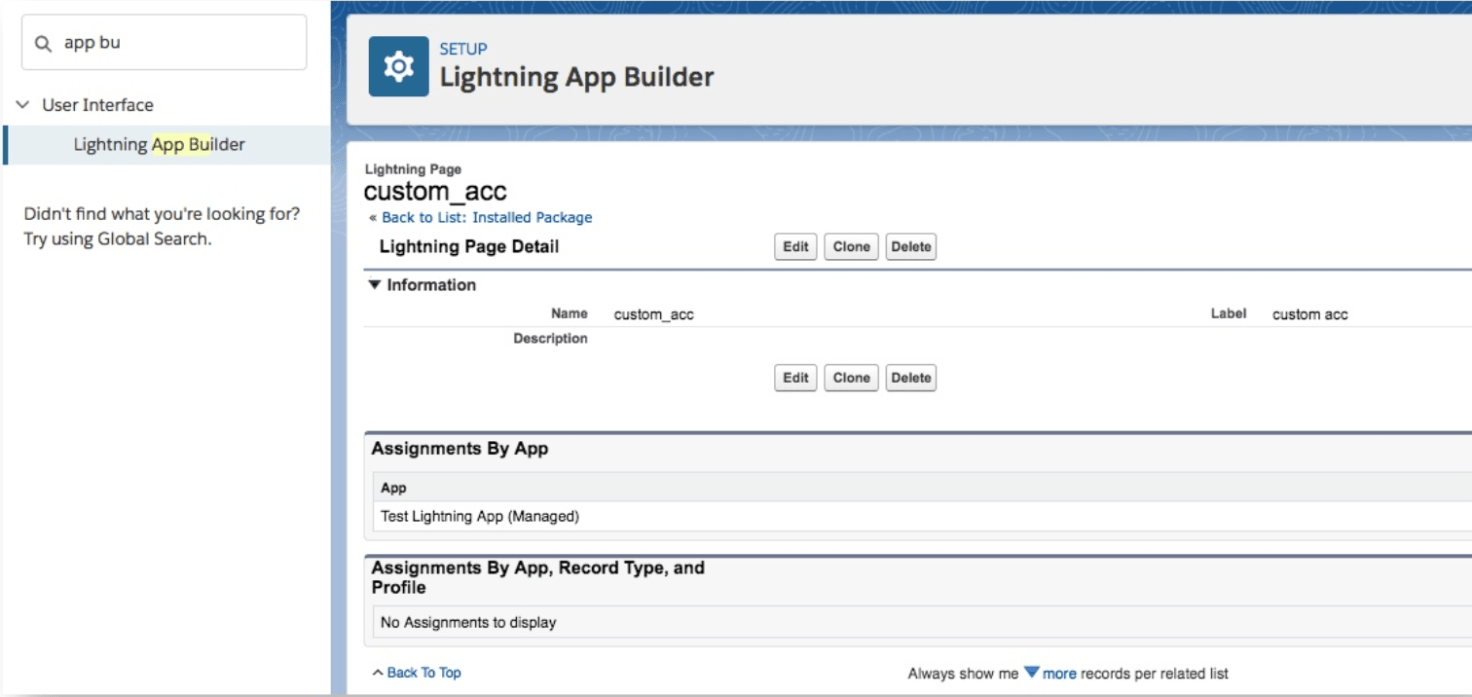This screenshot has width=1472, height=697.
Task: Collapse the Information section triangle
Action: [377, 284]
